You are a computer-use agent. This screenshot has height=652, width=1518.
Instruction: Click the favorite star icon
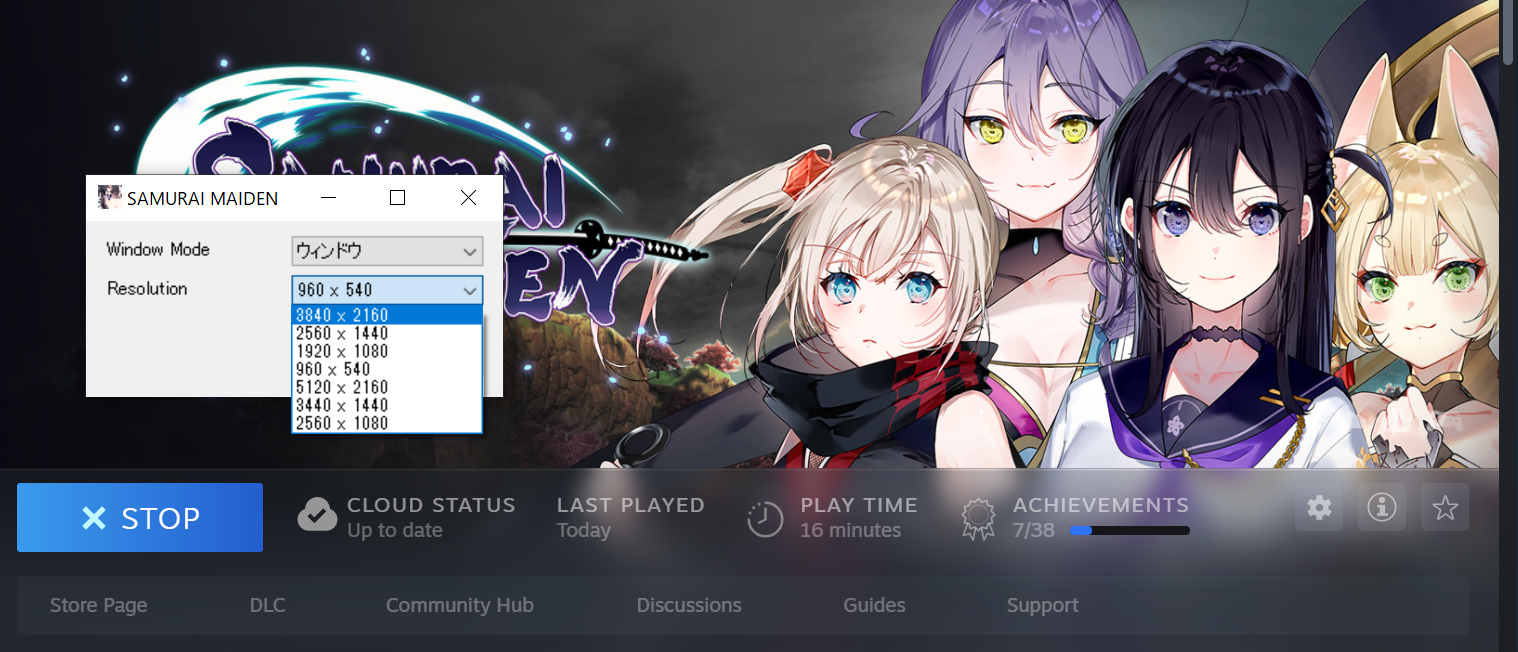tap(1444, 508)
